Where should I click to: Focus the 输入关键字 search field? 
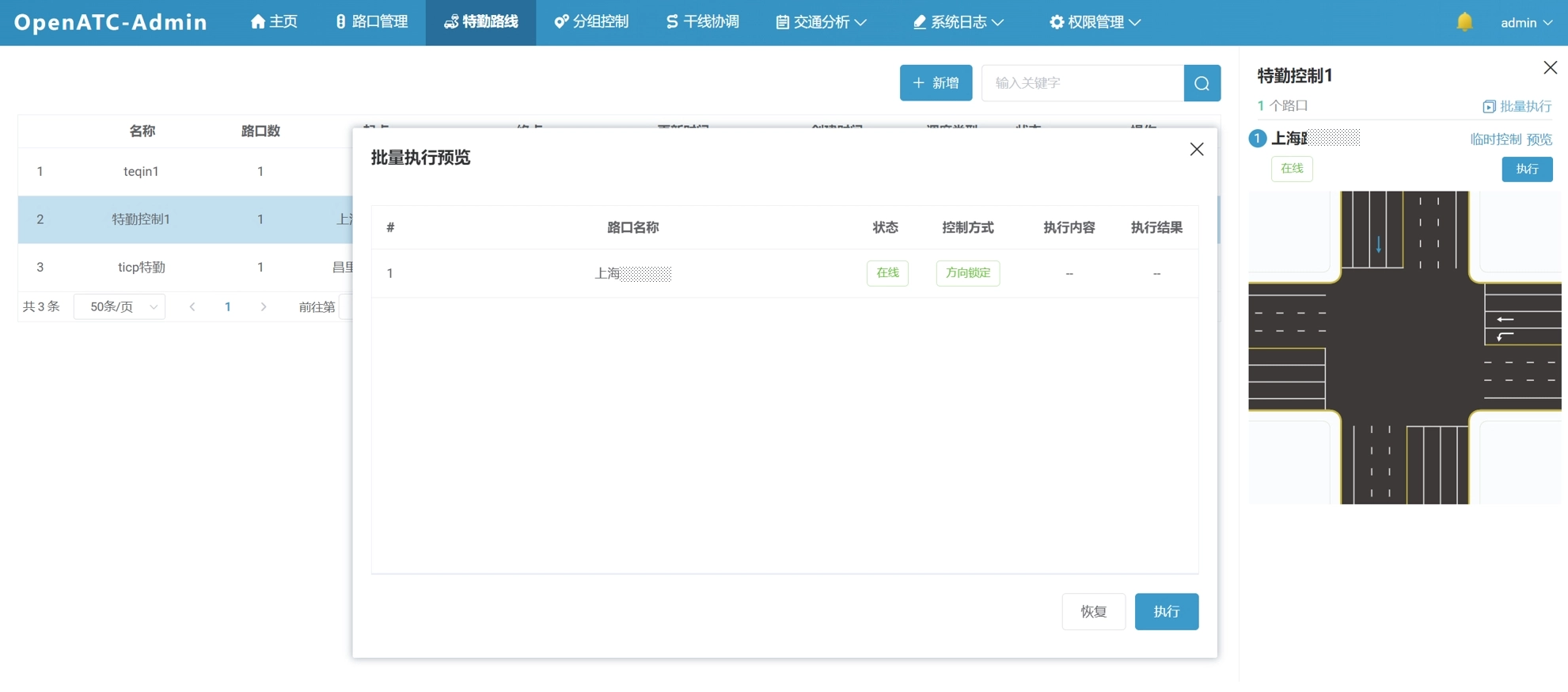[x=1082, y=83]
